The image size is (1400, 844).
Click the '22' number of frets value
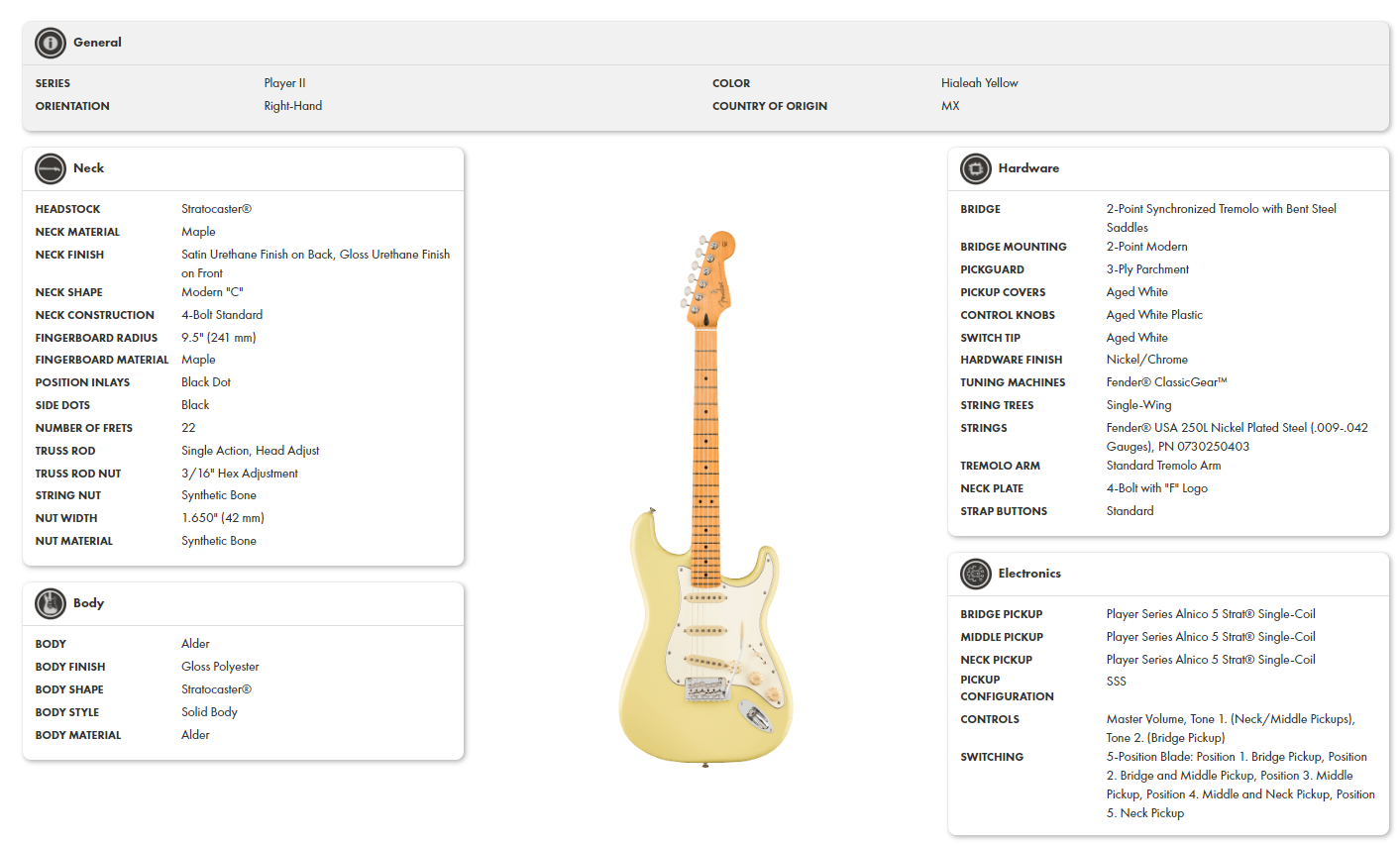pyautogui.click(x=188, y=428)
